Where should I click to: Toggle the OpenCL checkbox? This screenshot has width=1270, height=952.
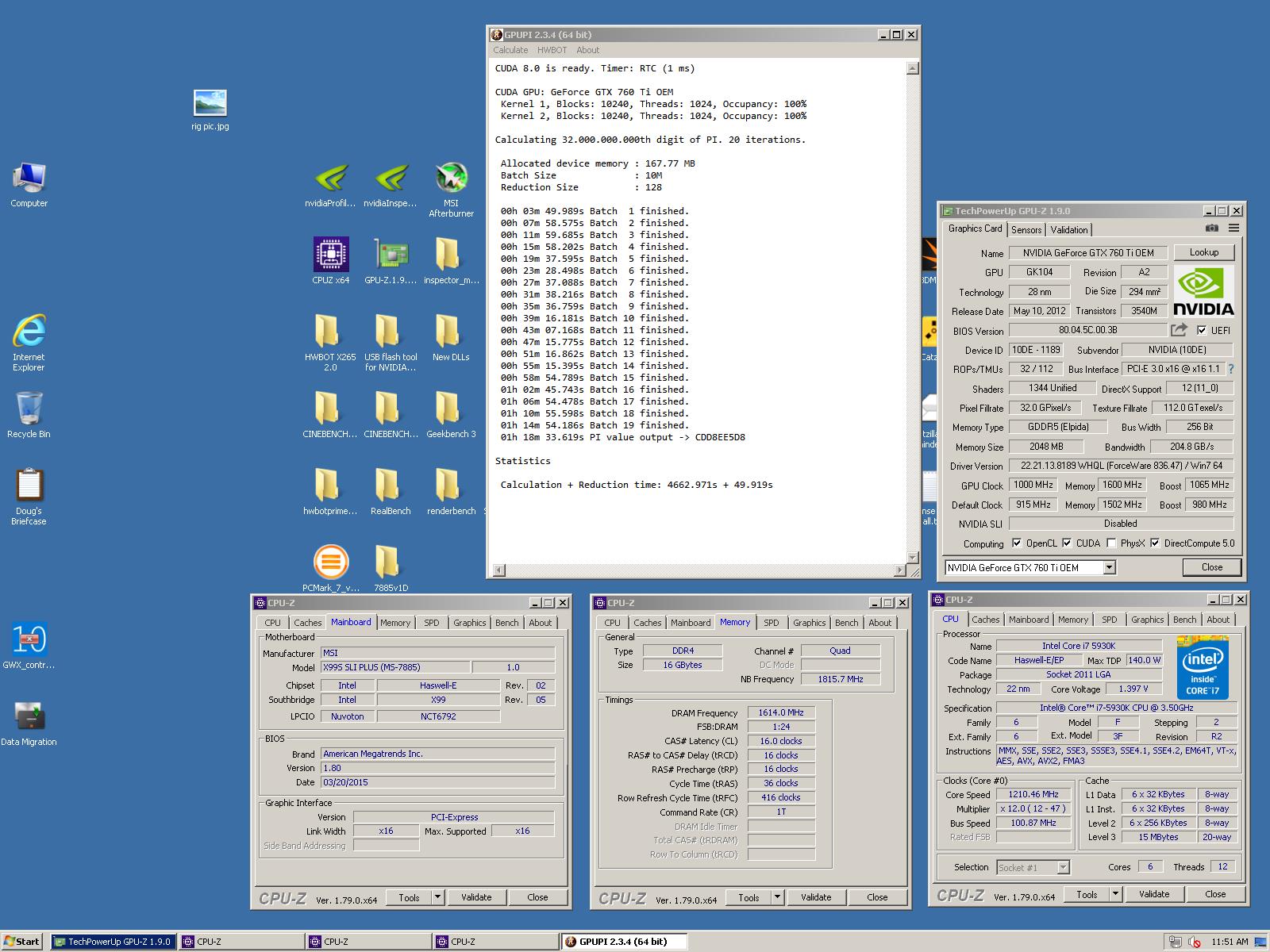1017,543
